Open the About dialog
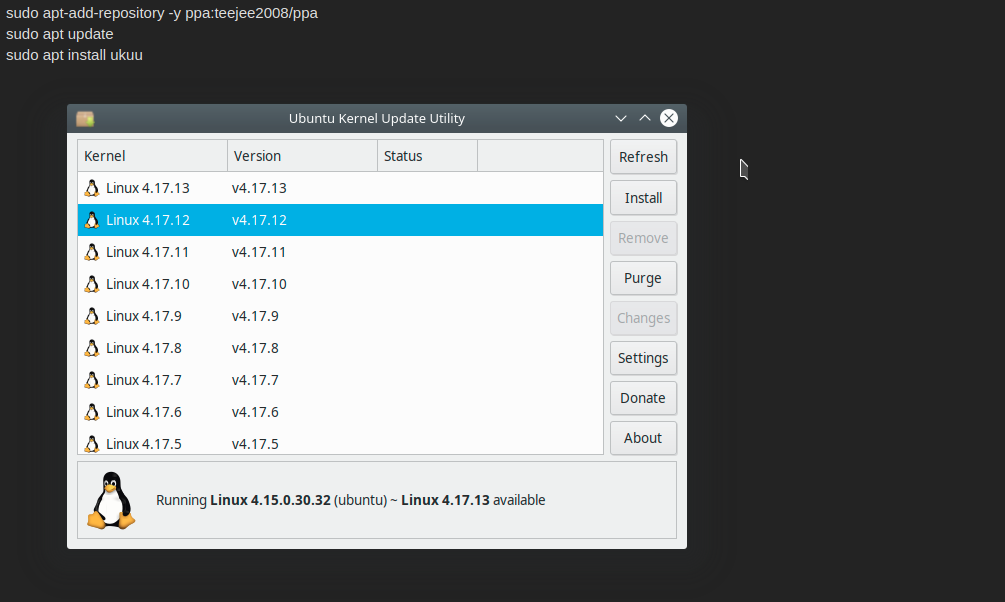The height and width of the screenshot is (602, 1005). coord(644,438)
